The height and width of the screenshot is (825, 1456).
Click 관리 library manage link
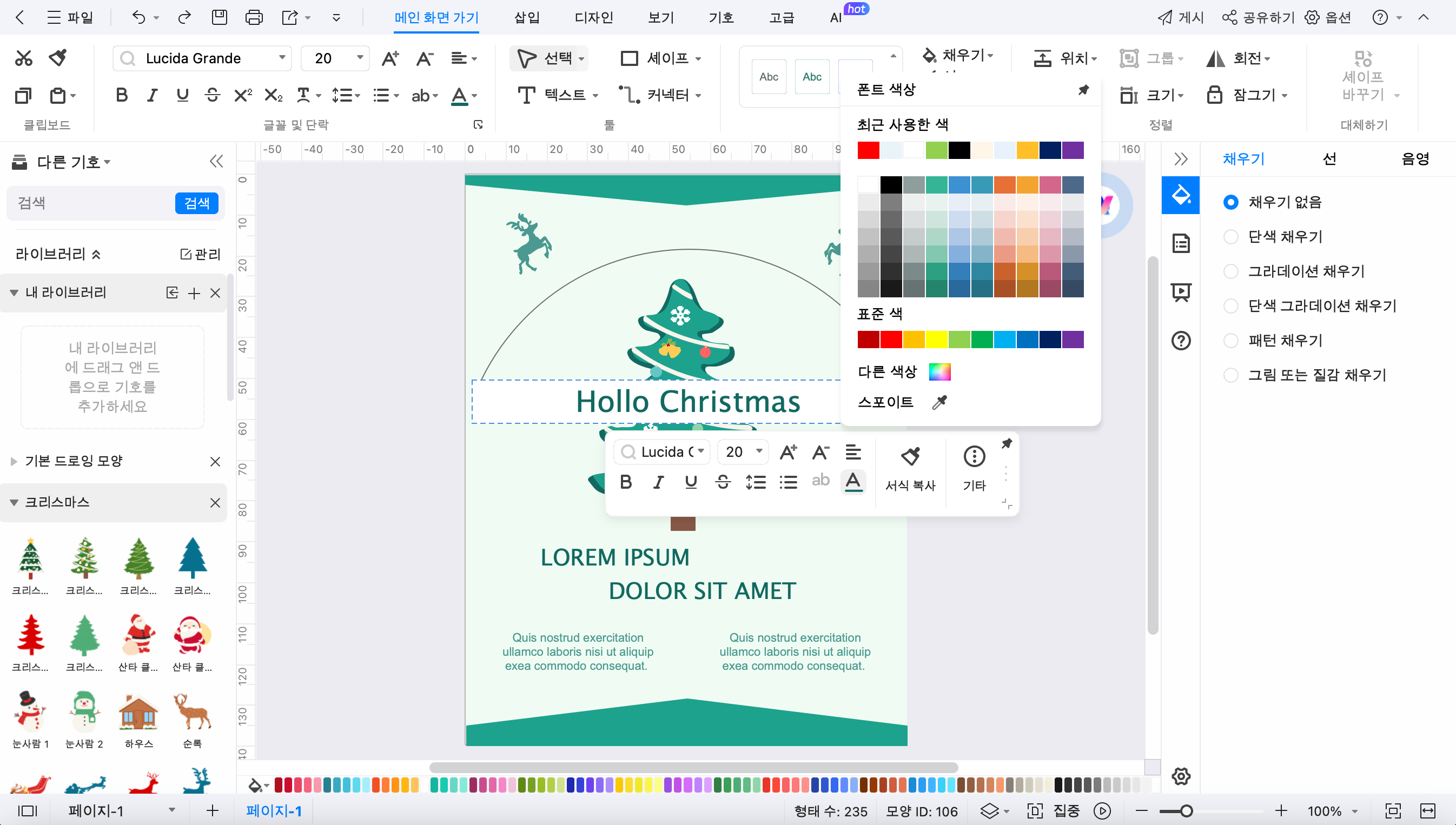point(201,255)
